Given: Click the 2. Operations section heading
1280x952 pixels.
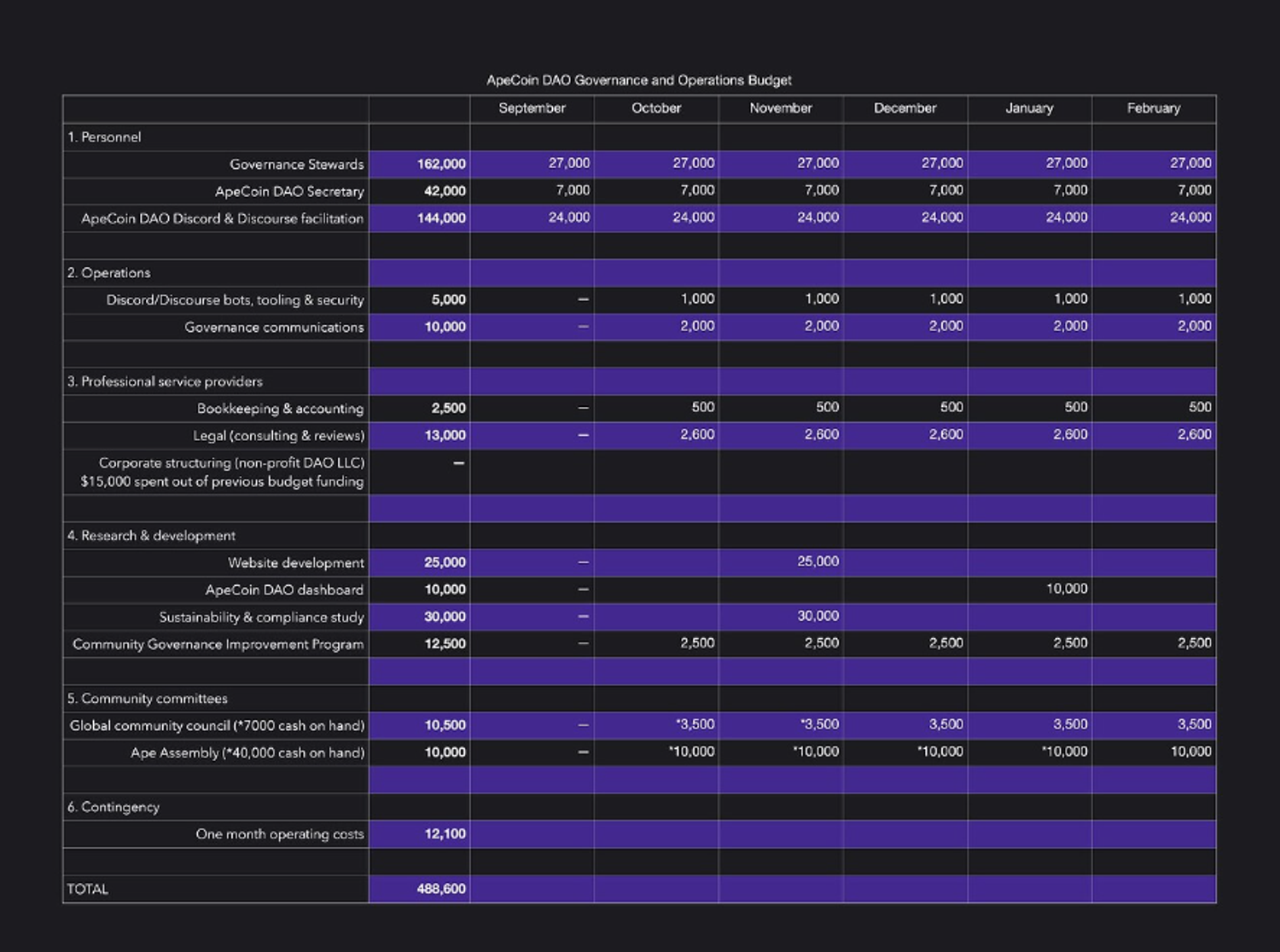Looking at the screenshot, I should pos(109,273).
